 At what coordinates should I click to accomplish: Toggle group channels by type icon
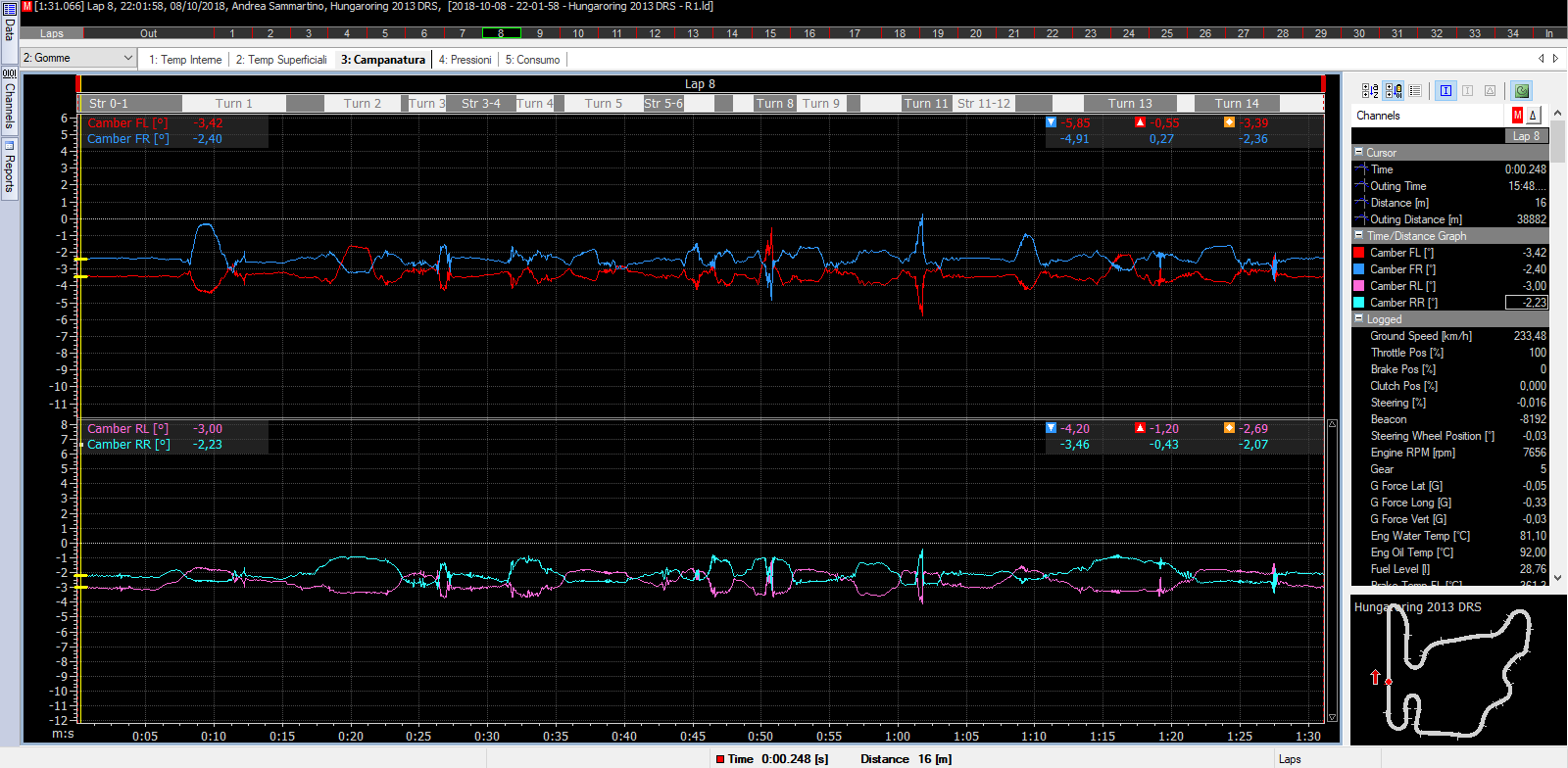[1393, 91]
